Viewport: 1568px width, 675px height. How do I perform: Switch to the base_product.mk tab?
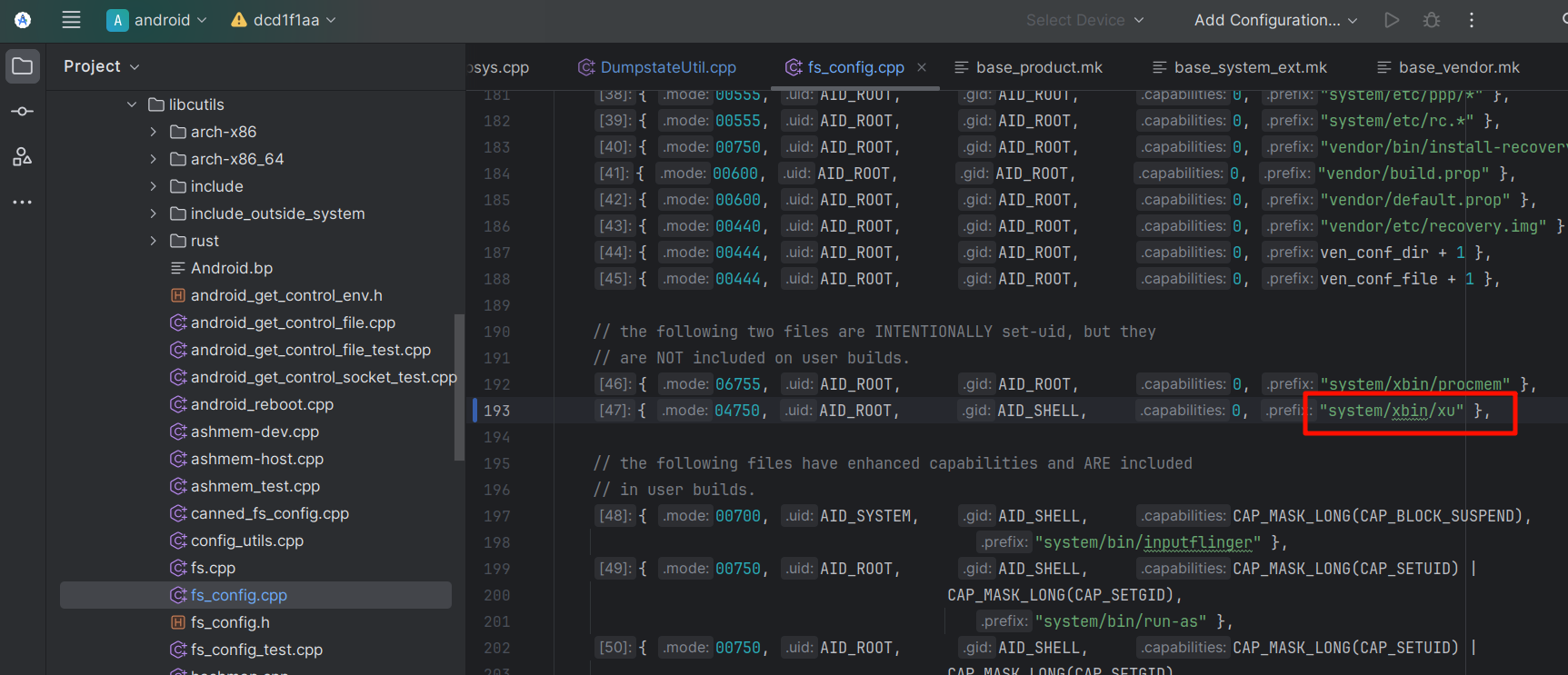pos(1028,67)
